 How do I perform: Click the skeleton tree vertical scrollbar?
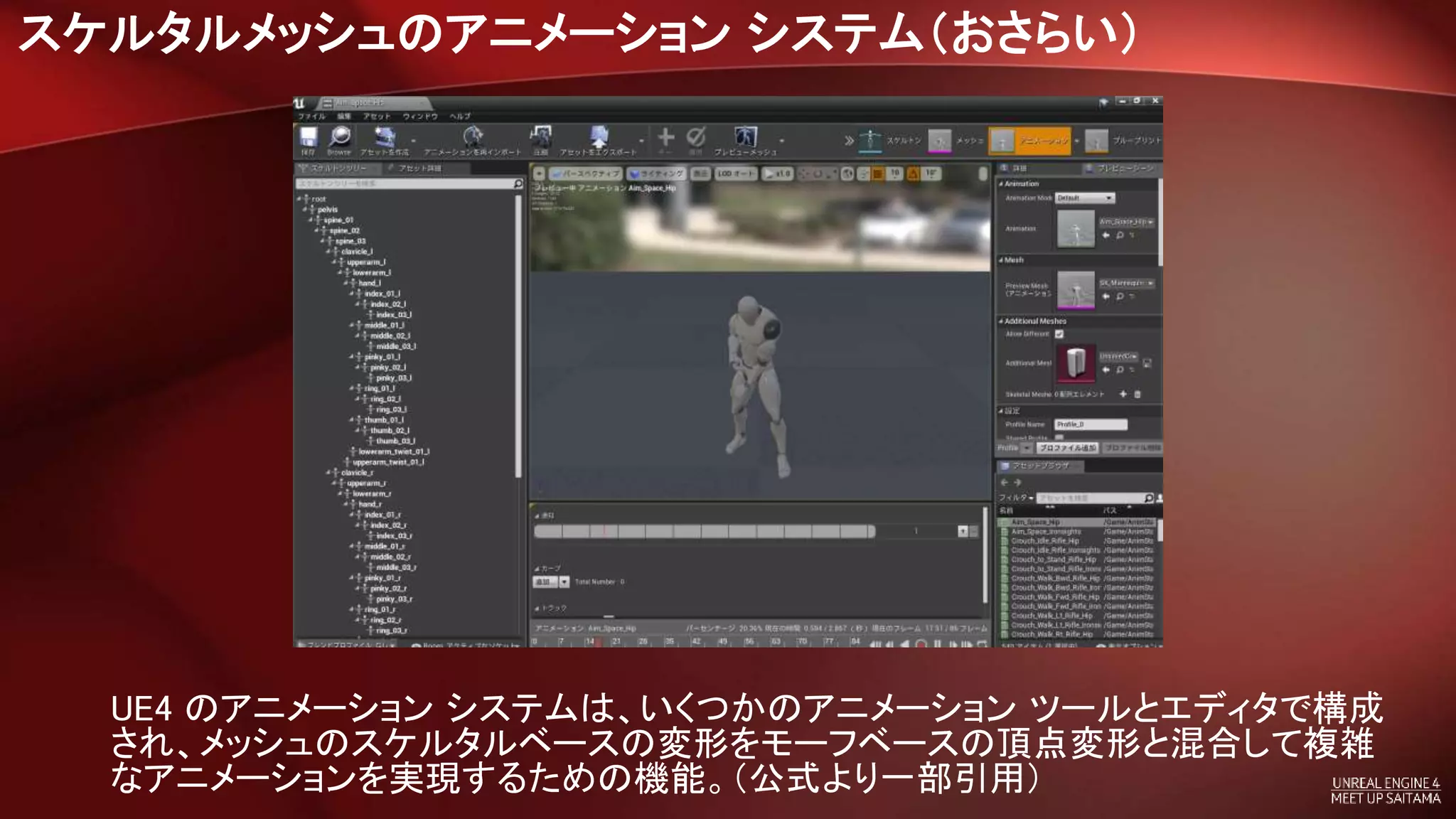[518, 336]
